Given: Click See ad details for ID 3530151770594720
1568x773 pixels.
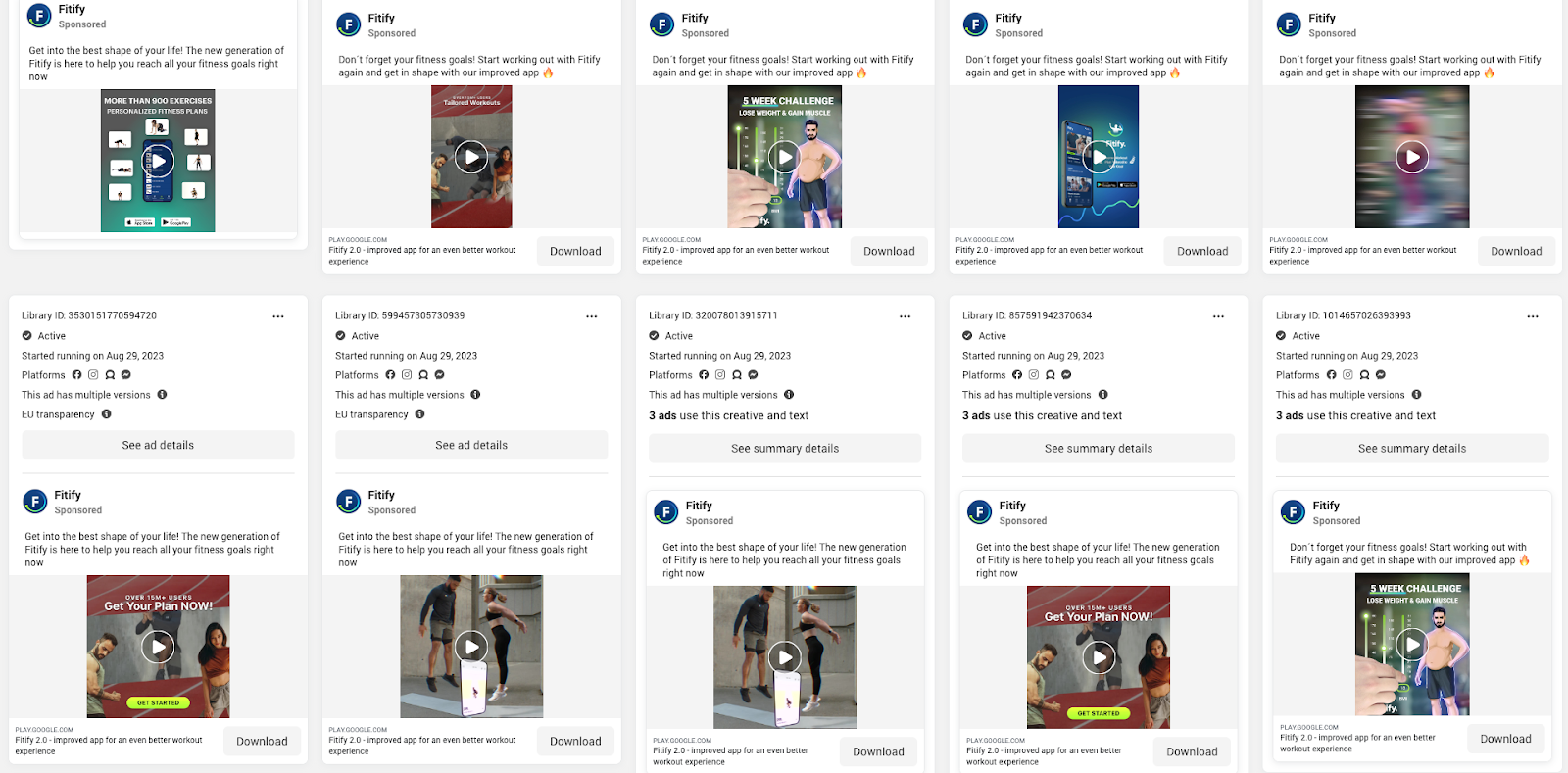Looking at the screenshot, I should click(158, 445).
